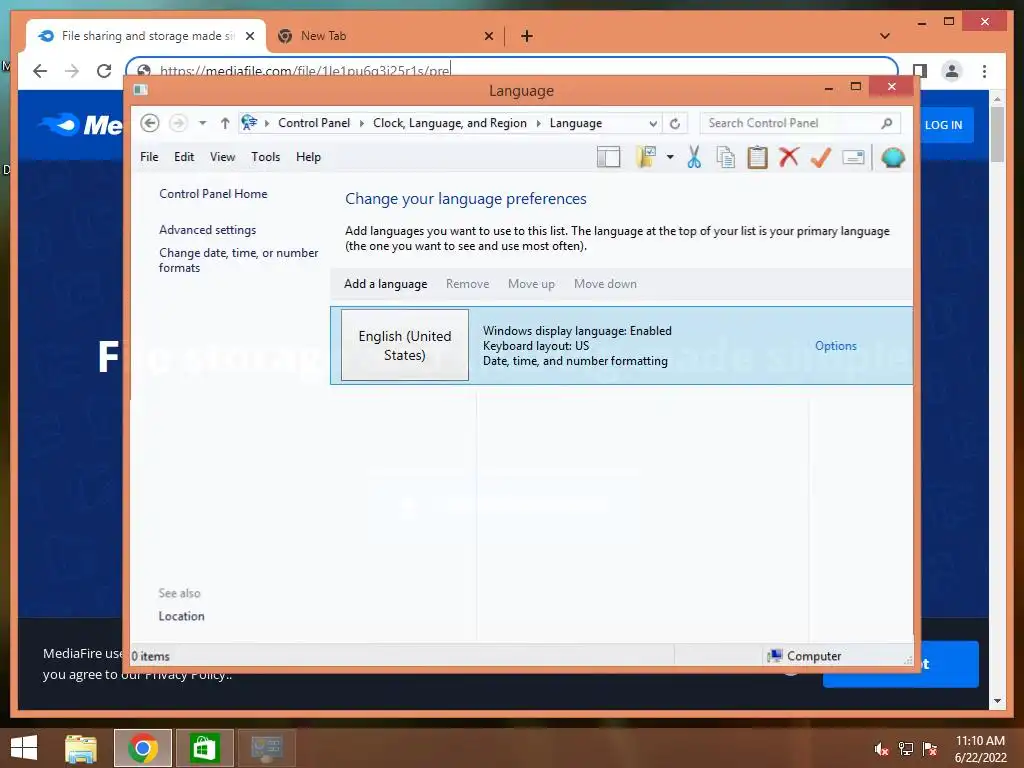Go forward in Language window
Screen dimensions: 1024x768
[178, 123]
